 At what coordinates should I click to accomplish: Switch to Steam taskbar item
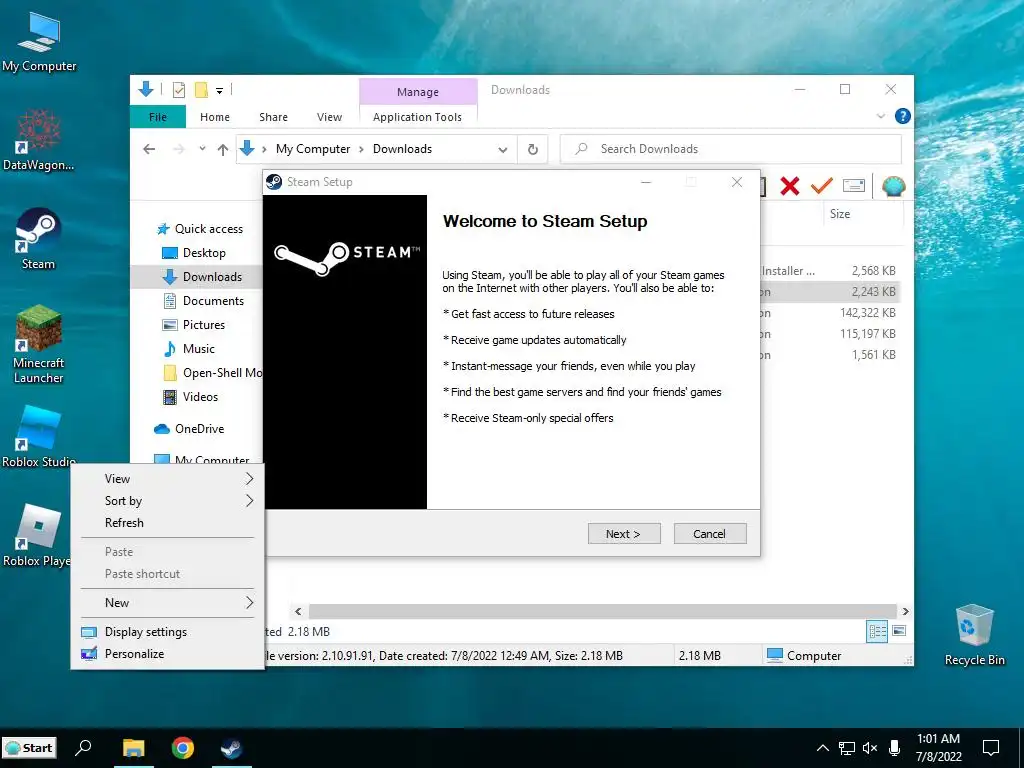point(232,748)
